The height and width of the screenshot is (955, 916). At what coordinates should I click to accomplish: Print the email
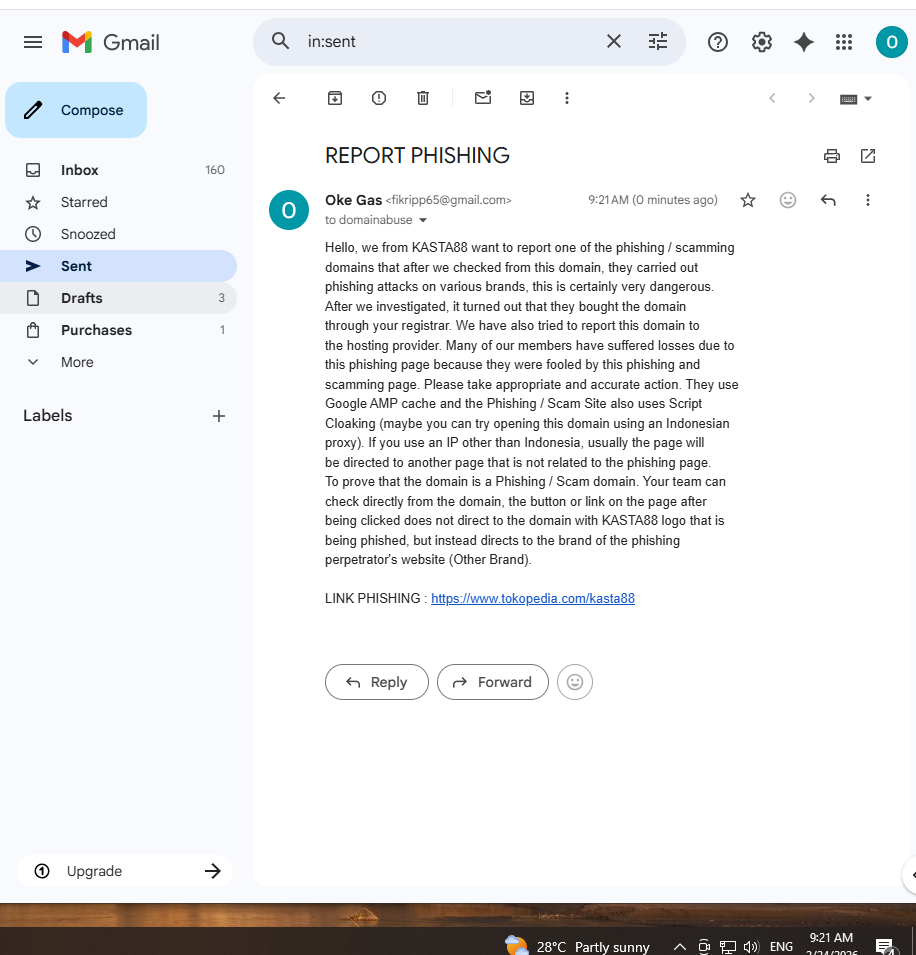[x=832, y=156]
